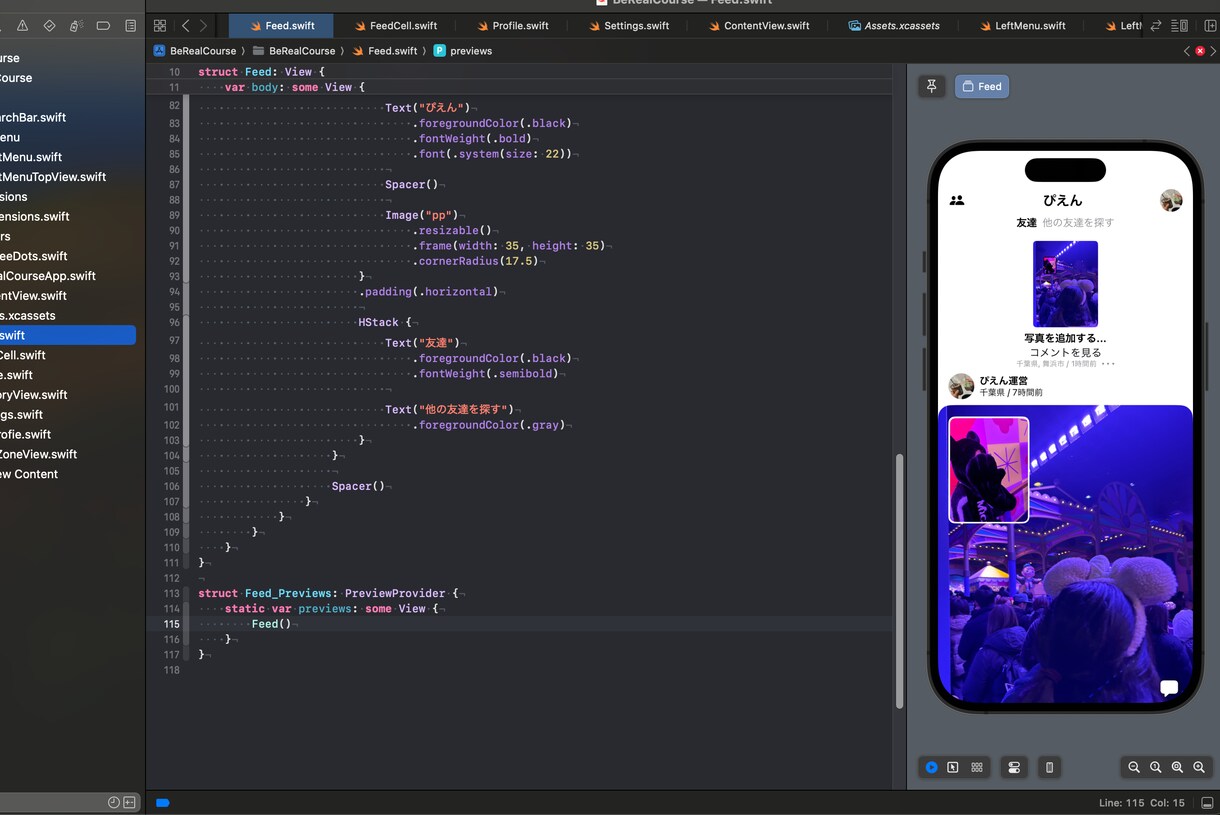Open the BeRealCourse folder jump bar menu
Image resolution: width=1220 pixels, height=815 pixels.
pos(294,51)
